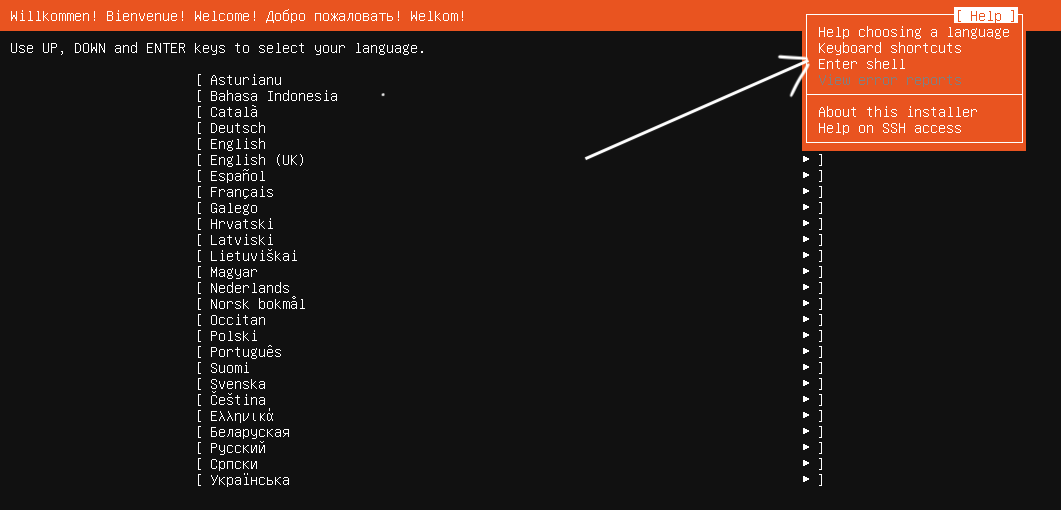The width and height of the screenshot is (1061, 510).
Task: Open Keyboard shortcuts help entry
Action: (x=889, y=48)
